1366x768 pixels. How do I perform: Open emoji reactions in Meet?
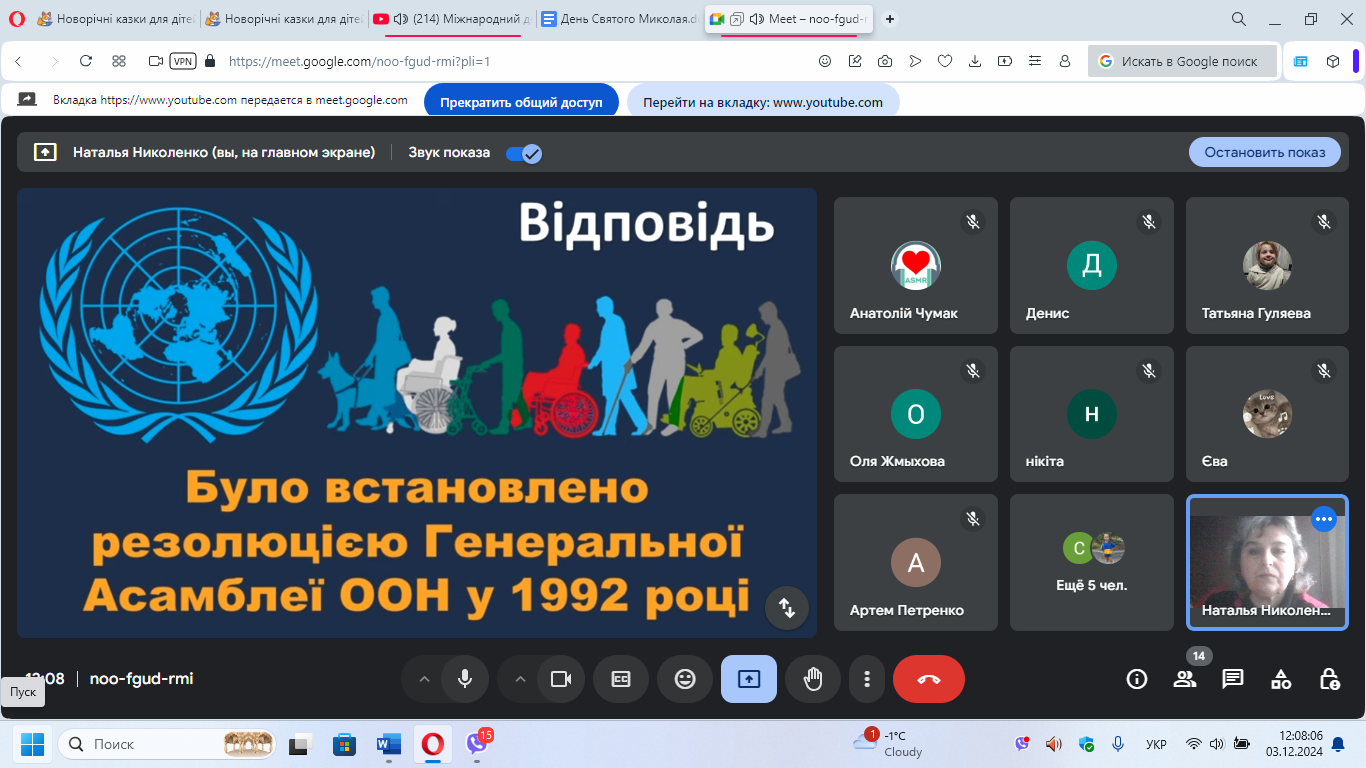(x=685, y=679)
